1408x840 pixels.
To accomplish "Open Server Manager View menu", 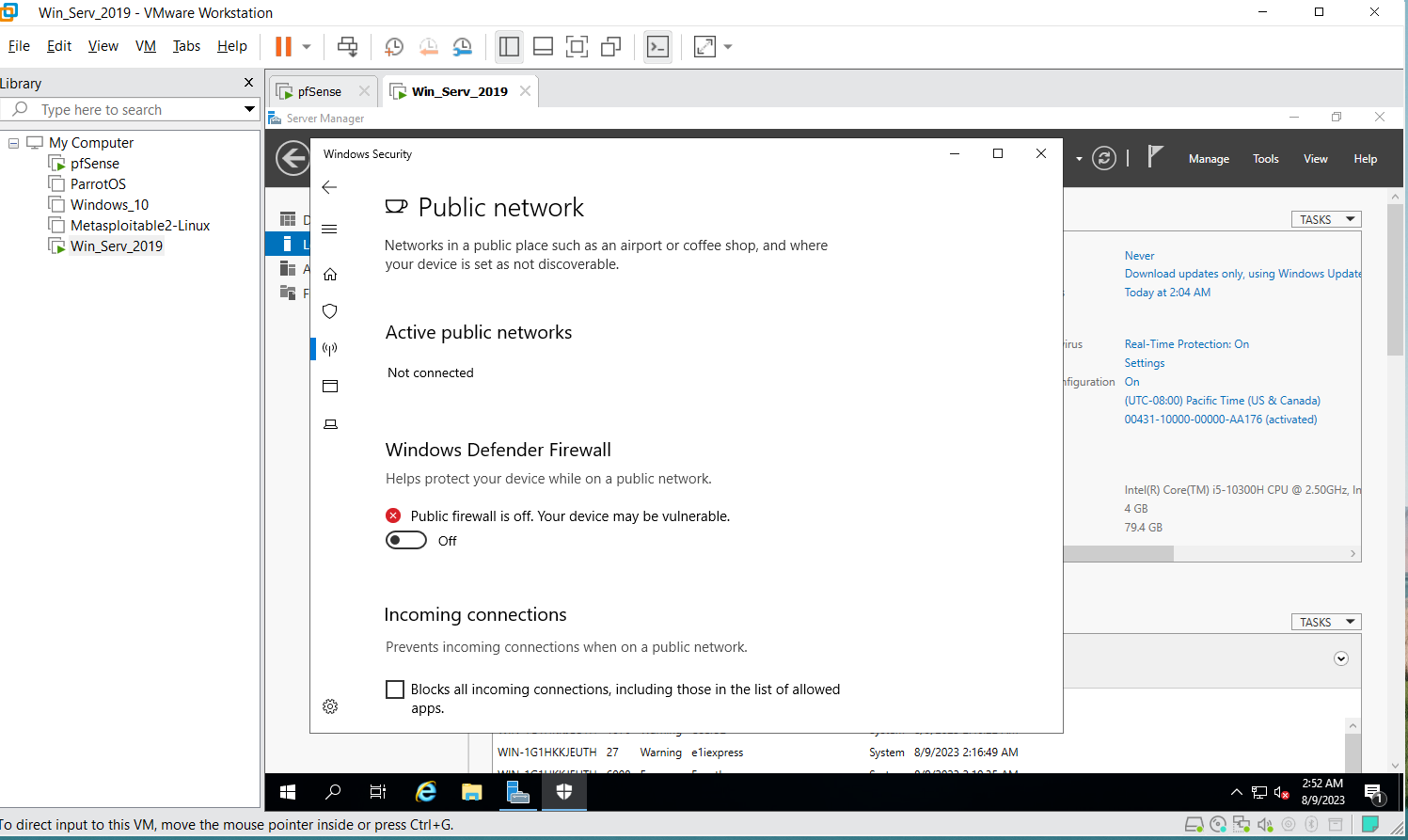I will [x=1315, y=159].
